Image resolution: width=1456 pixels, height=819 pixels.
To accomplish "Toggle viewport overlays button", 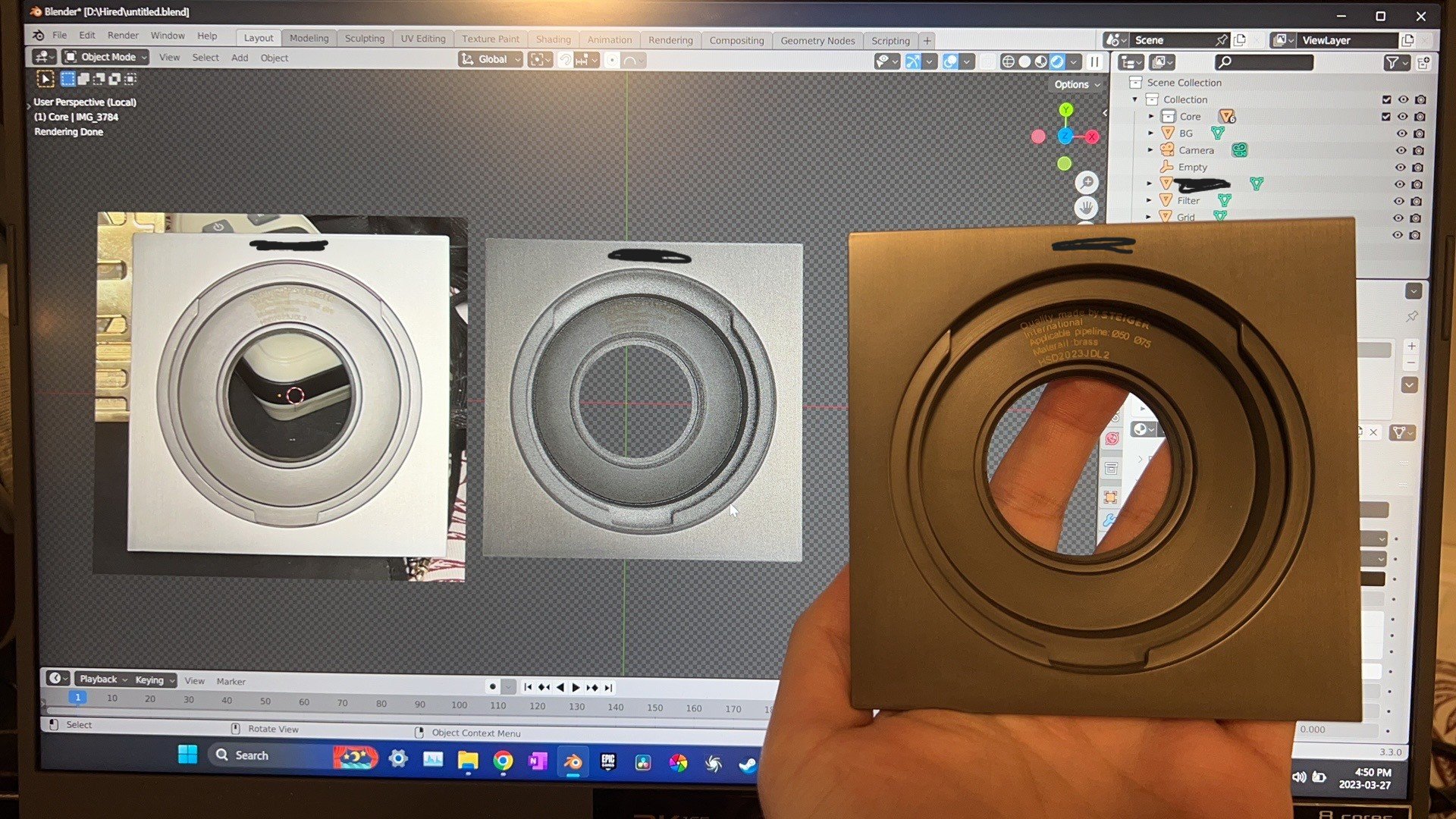I will [950, 61].
